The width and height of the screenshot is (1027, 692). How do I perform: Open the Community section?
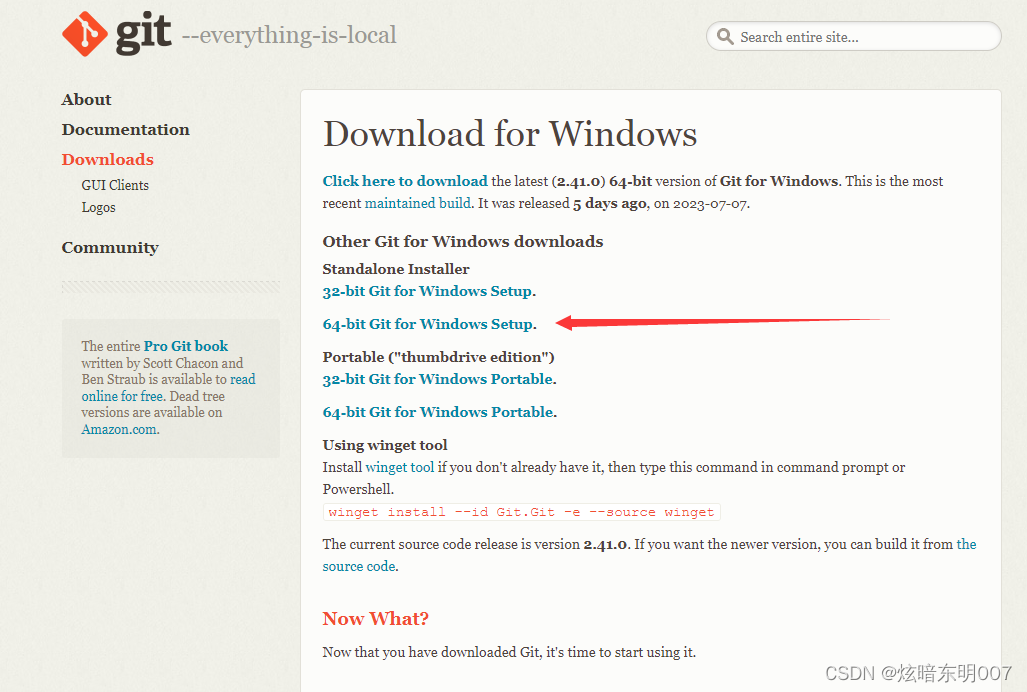tap(110, 247)
